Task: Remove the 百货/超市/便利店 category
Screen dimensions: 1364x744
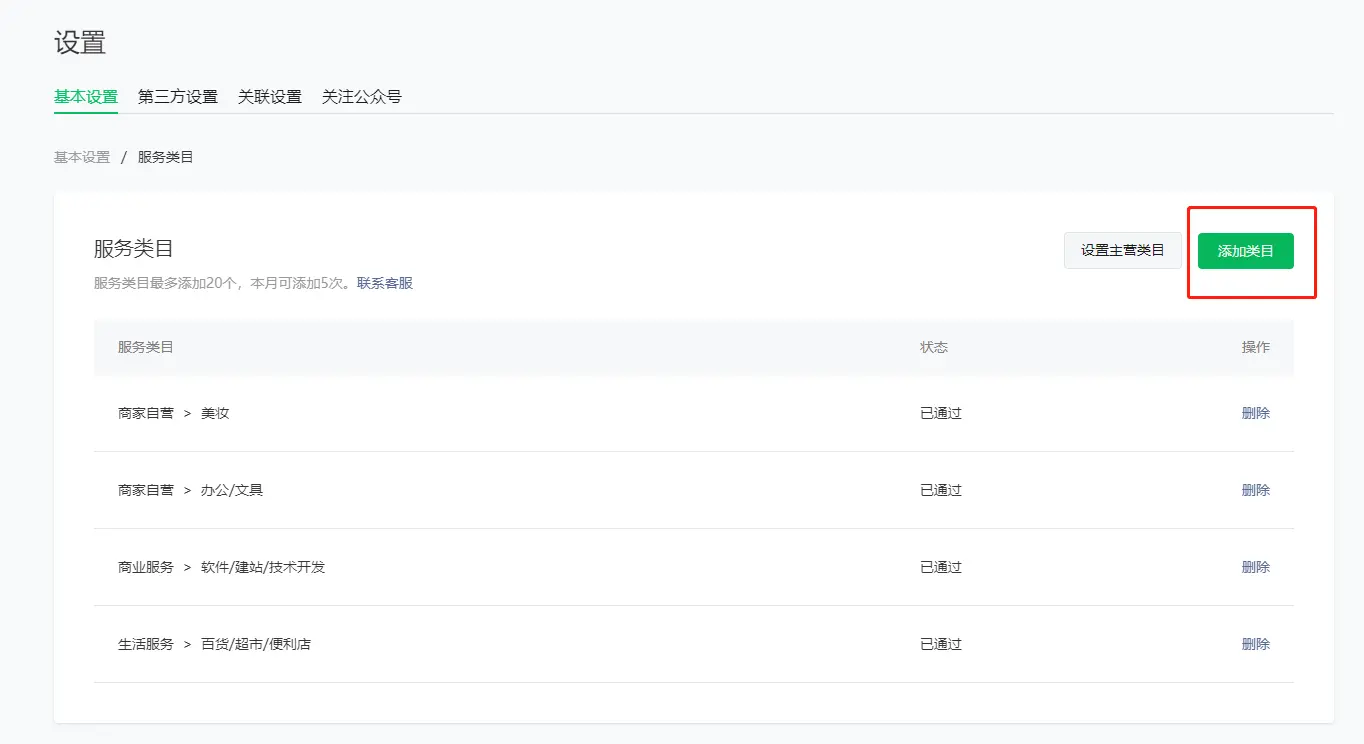Action: click(x=1255, y=644)
